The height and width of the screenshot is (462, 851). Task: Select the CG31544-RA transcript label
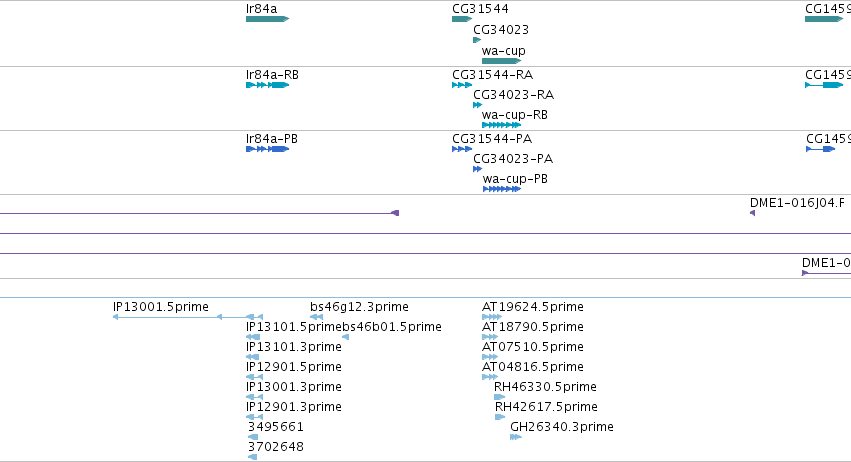(x=492, y=75)
